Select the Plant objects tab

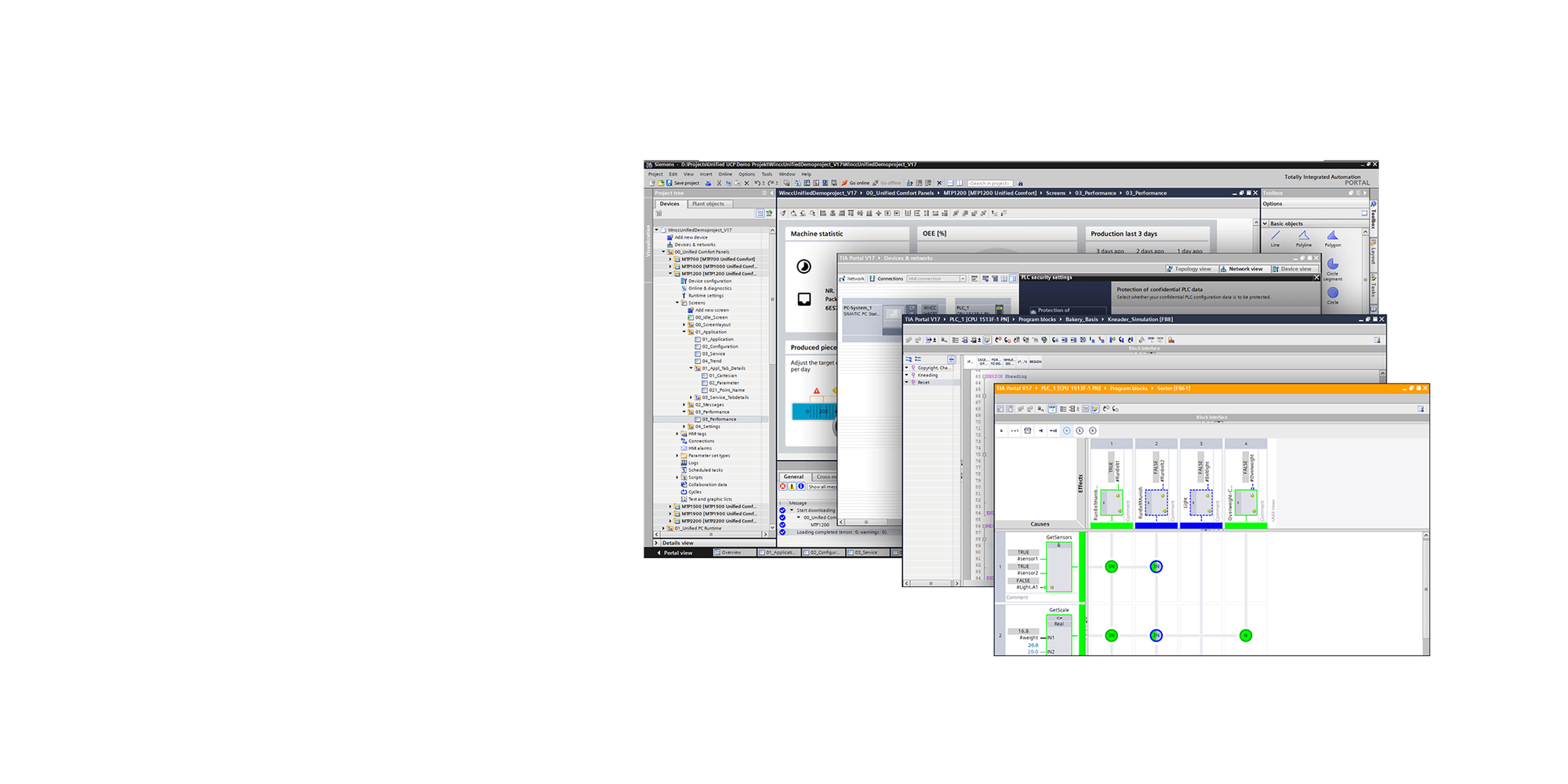pos(708,204)
